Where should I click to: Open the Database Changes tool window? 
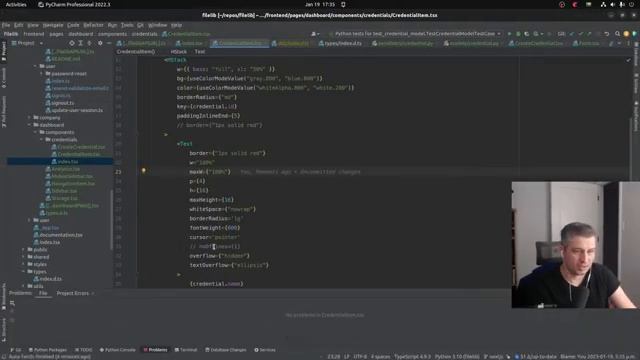tap(226, 350)
